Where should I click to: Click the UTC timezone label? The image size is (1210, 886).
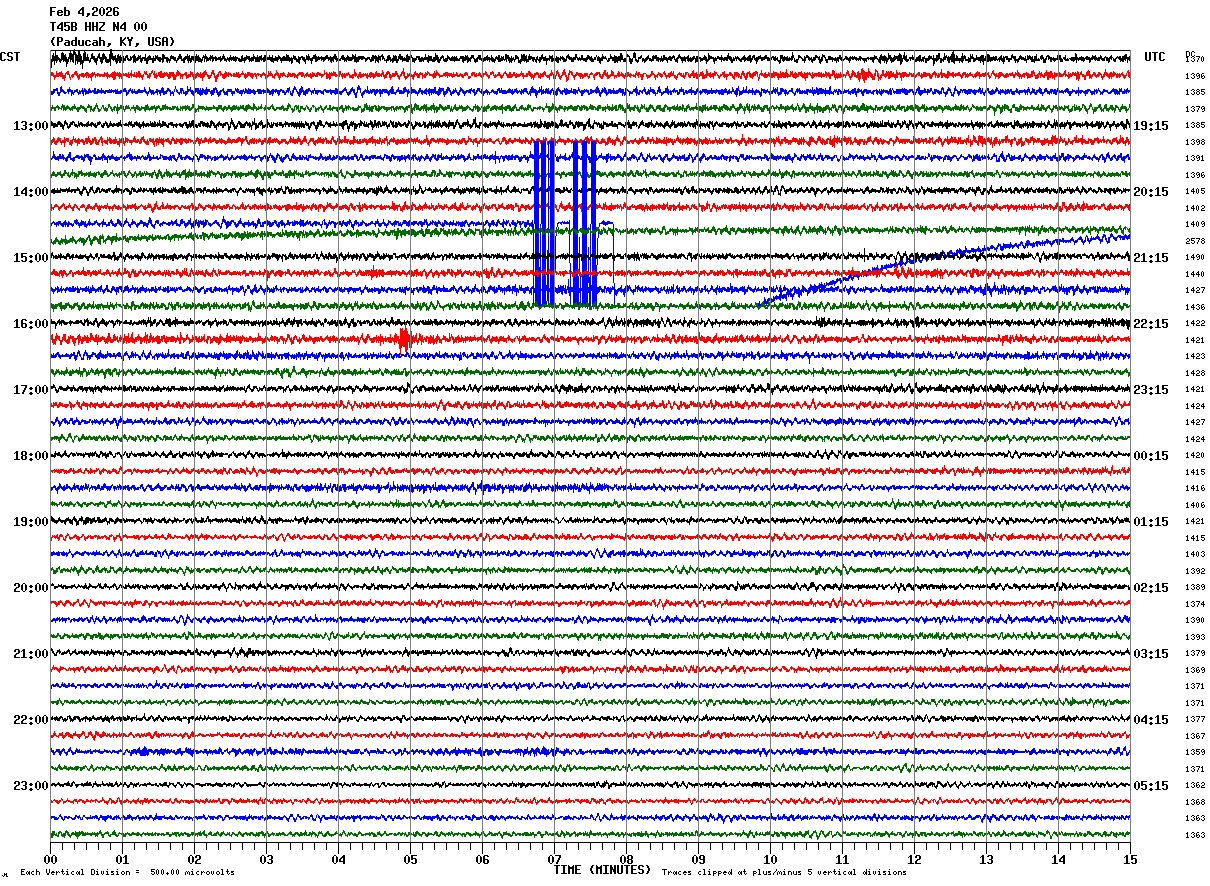[1155, 57]
